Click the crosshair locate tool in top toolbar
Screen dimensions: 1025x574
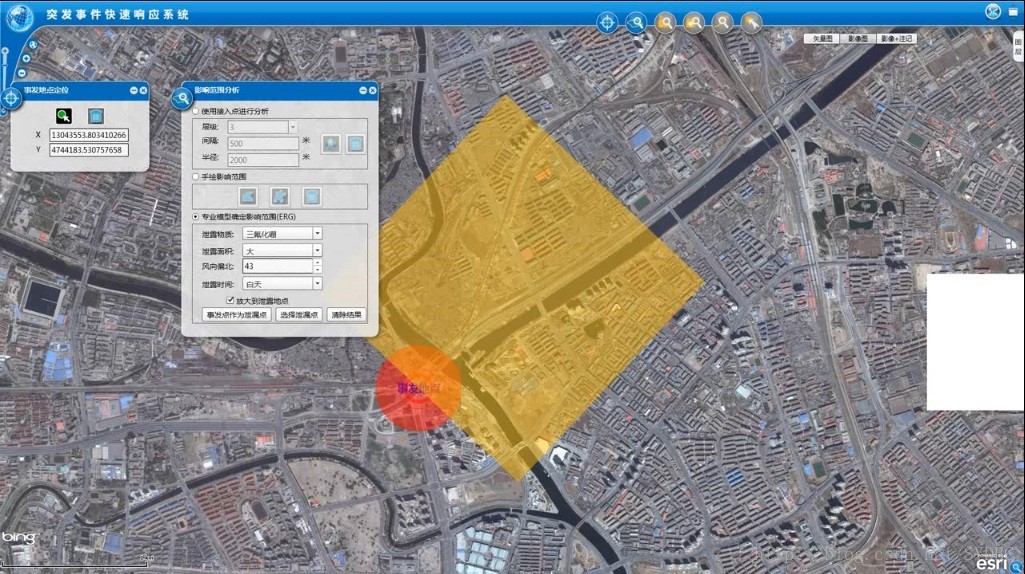(607, 22)
